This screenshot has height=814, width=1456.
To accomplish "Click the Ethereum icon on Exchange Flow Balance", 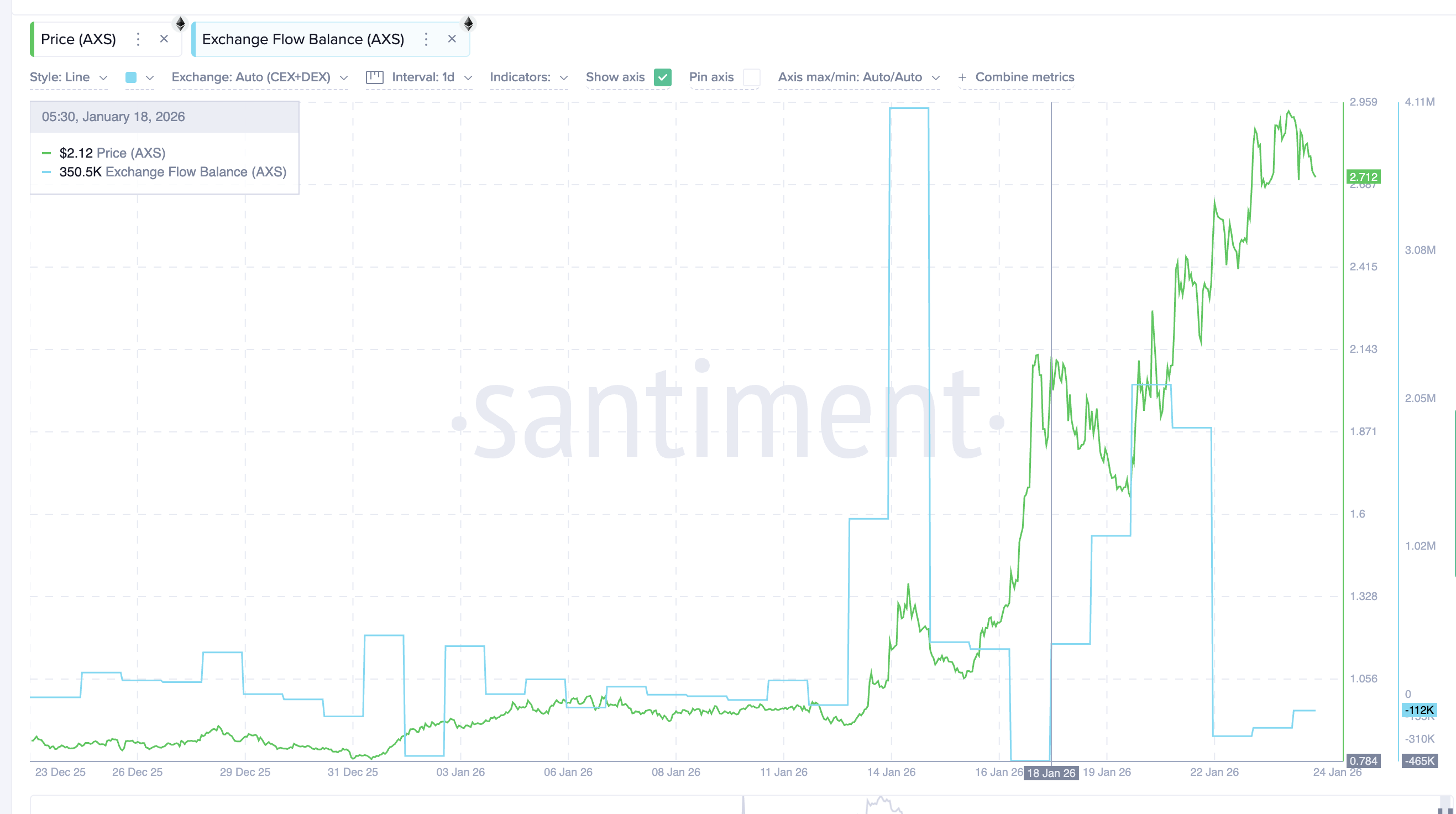I will [x=468, y=24].
